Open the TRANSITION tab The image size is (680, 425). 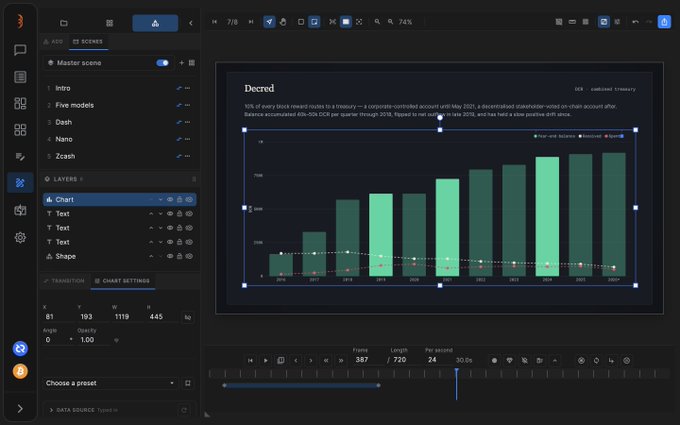click(x=64, y=281)
